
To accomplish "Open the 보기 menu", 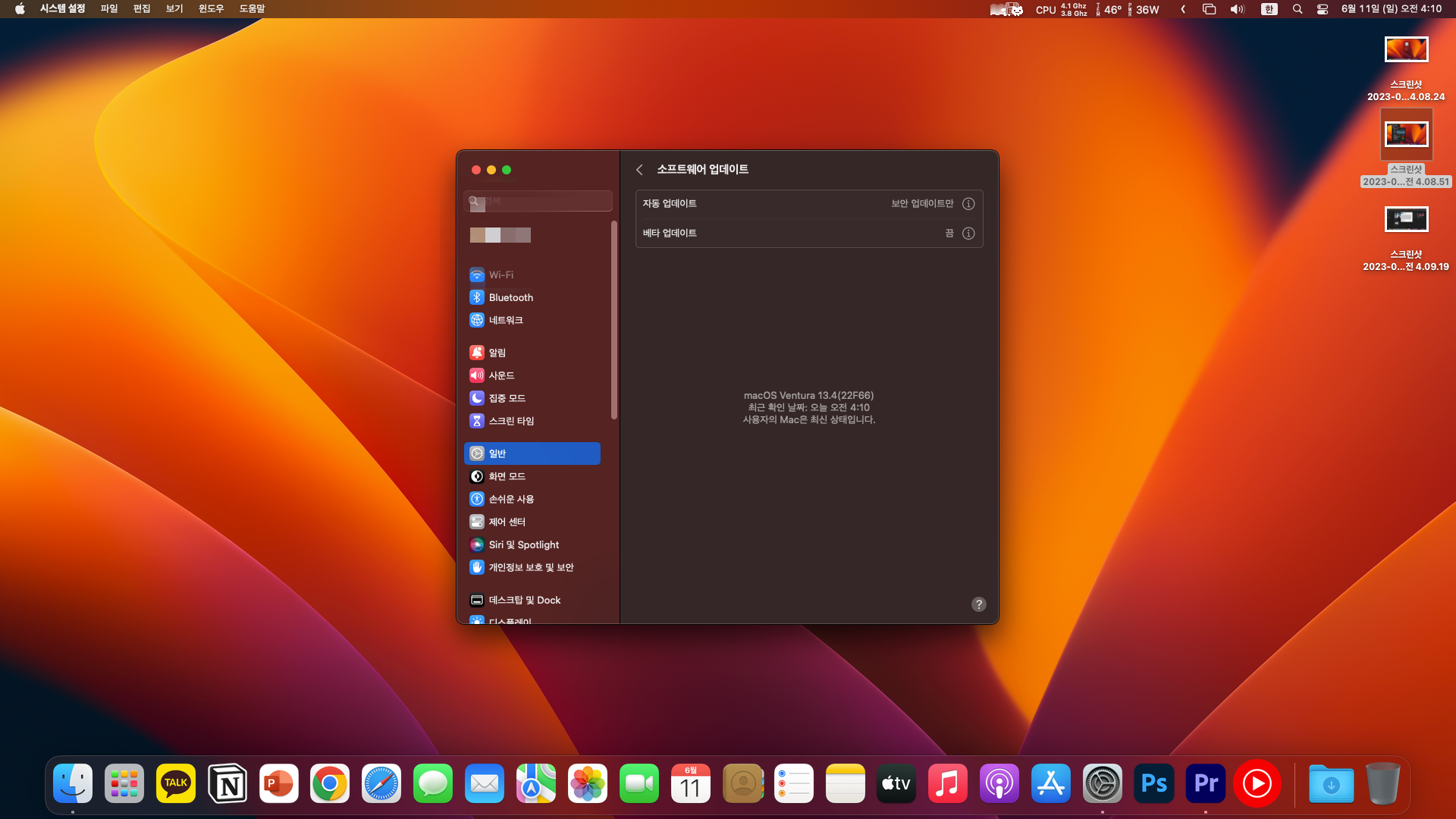I will coord(174,9).
